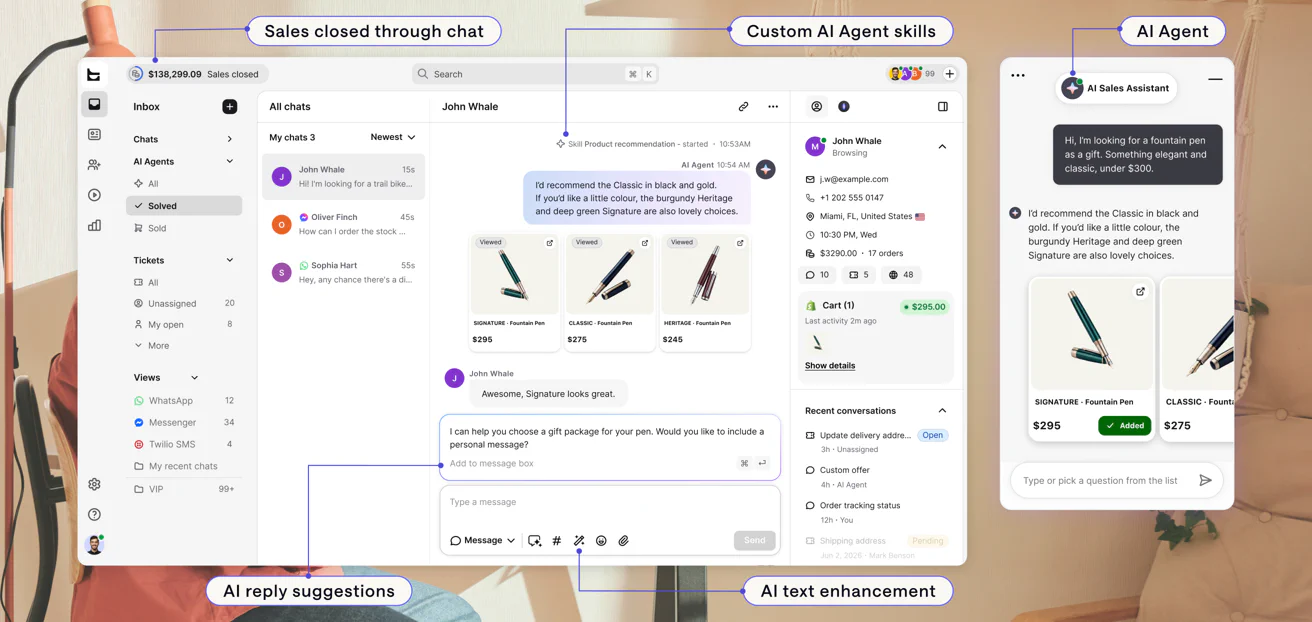Click the Search field
This screenshot has height=622, width=1312.
pos(535,74)
